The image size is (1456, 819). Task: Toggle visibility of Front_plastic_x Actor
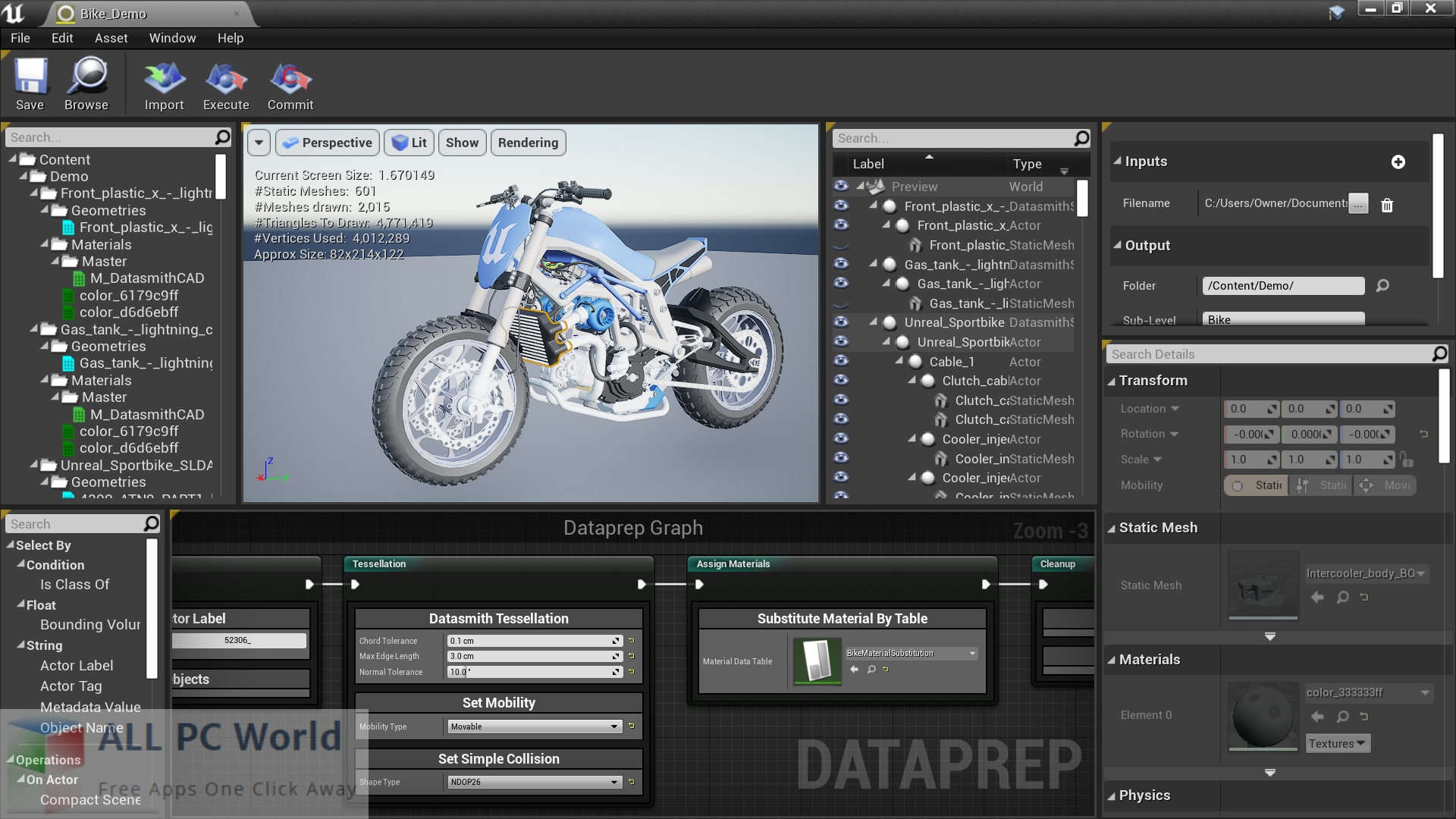coord(841,224)
